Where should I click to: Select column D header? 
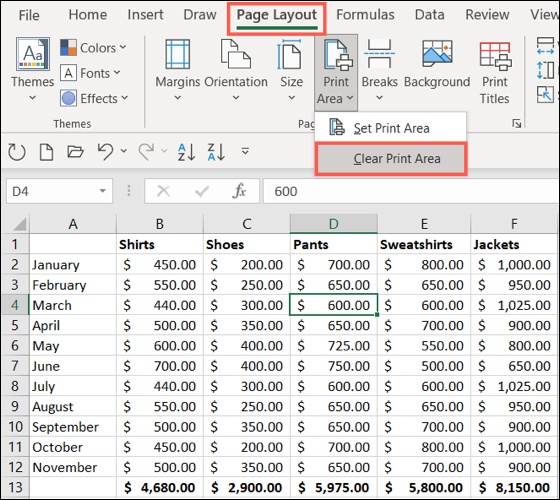[x=334, y=224]
